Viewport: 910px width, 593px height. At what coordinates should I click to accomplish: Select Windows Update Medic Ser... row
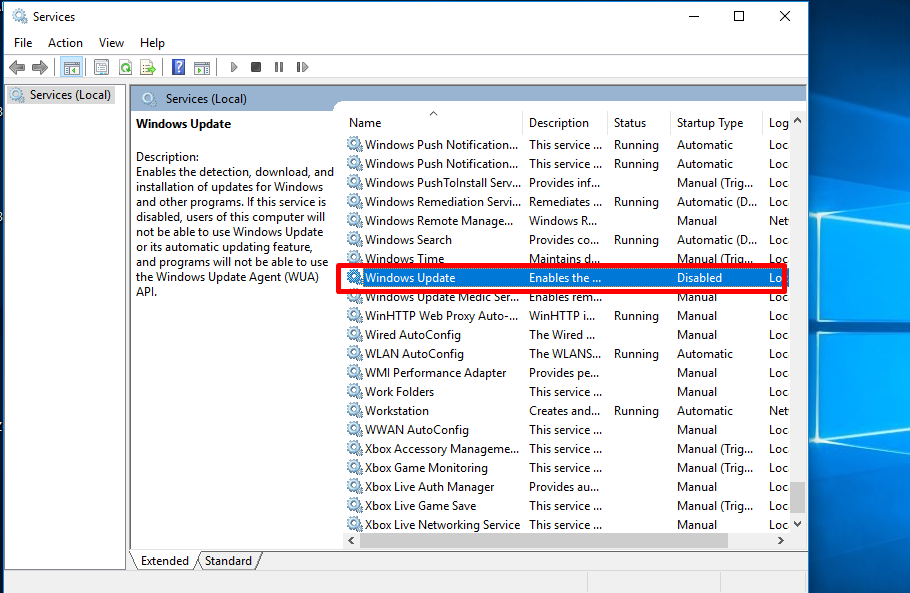tap(566, 296)
